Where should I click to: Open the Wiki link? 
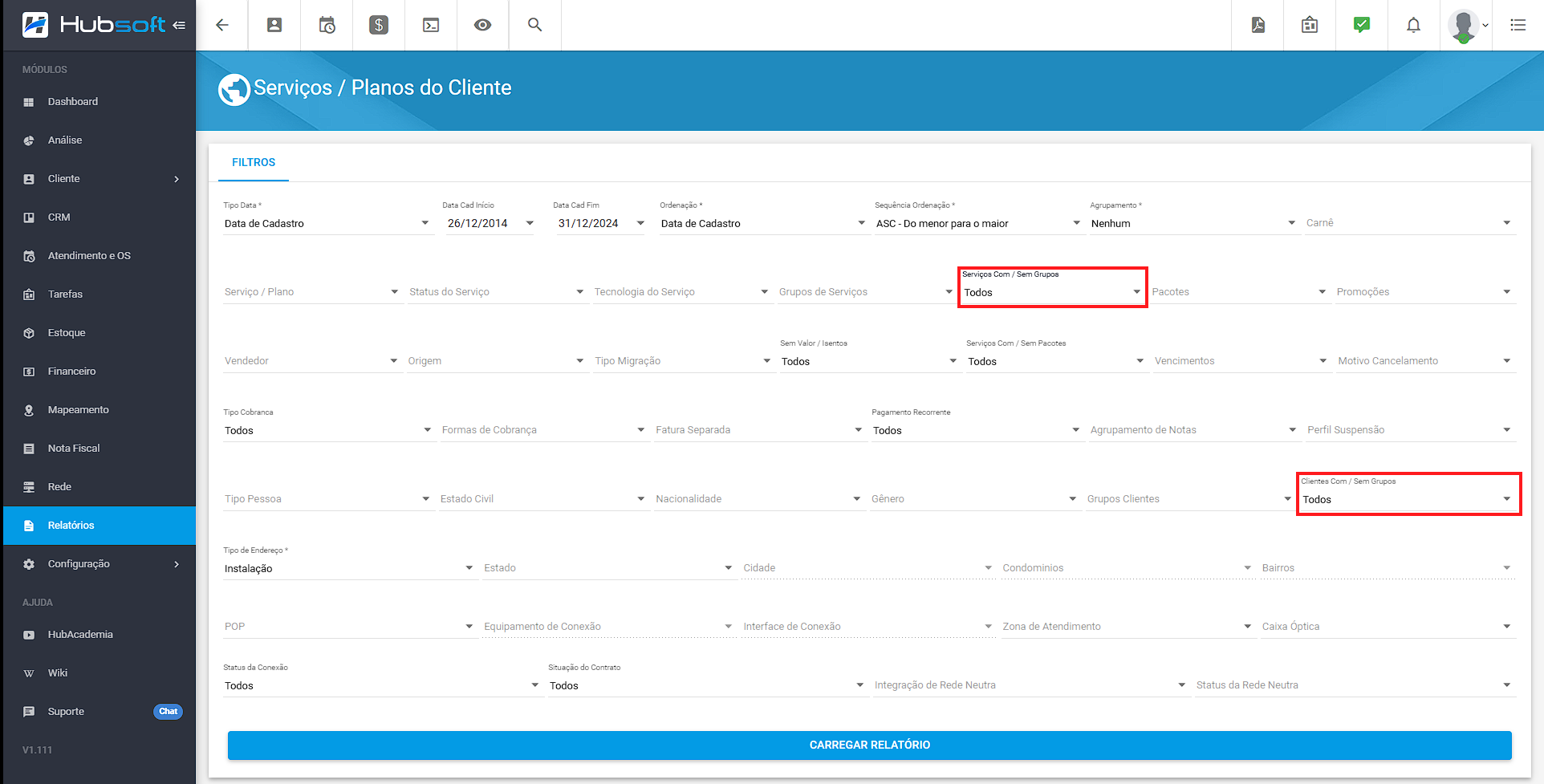pyautogui.click(x=100, y=673)
